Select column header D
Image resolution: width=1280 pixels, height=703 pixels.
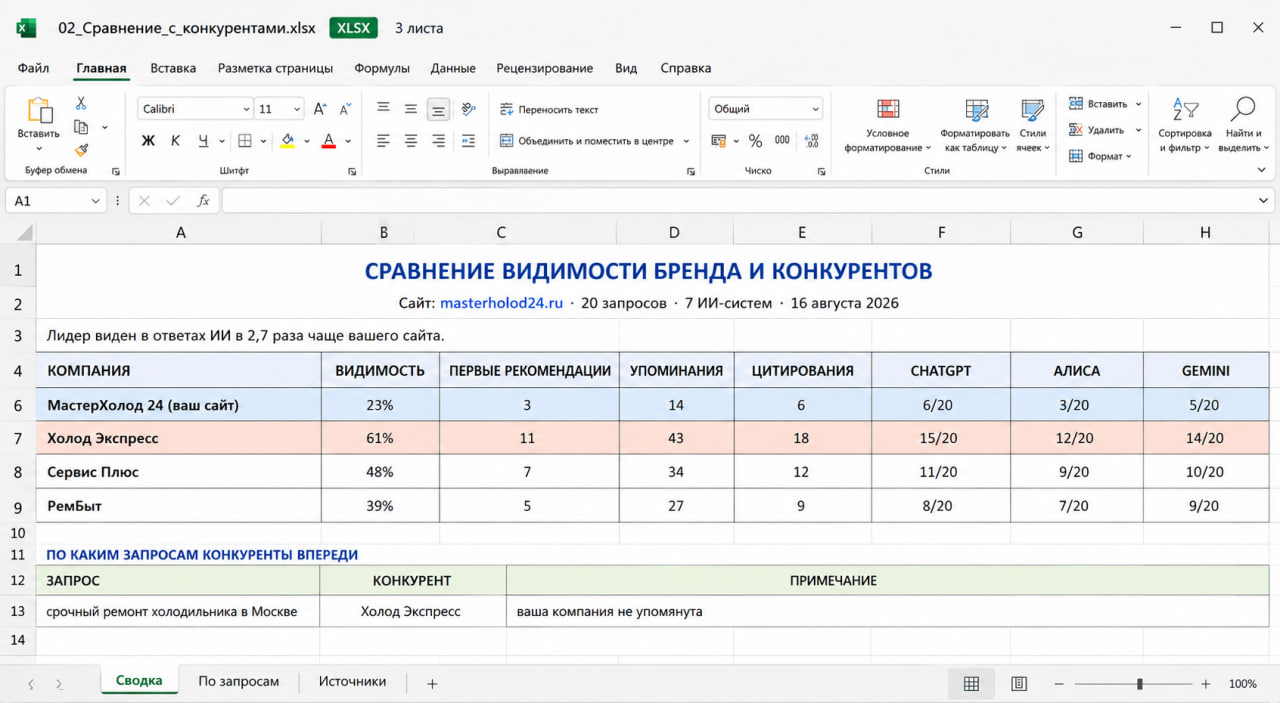[x=674, y=232]
